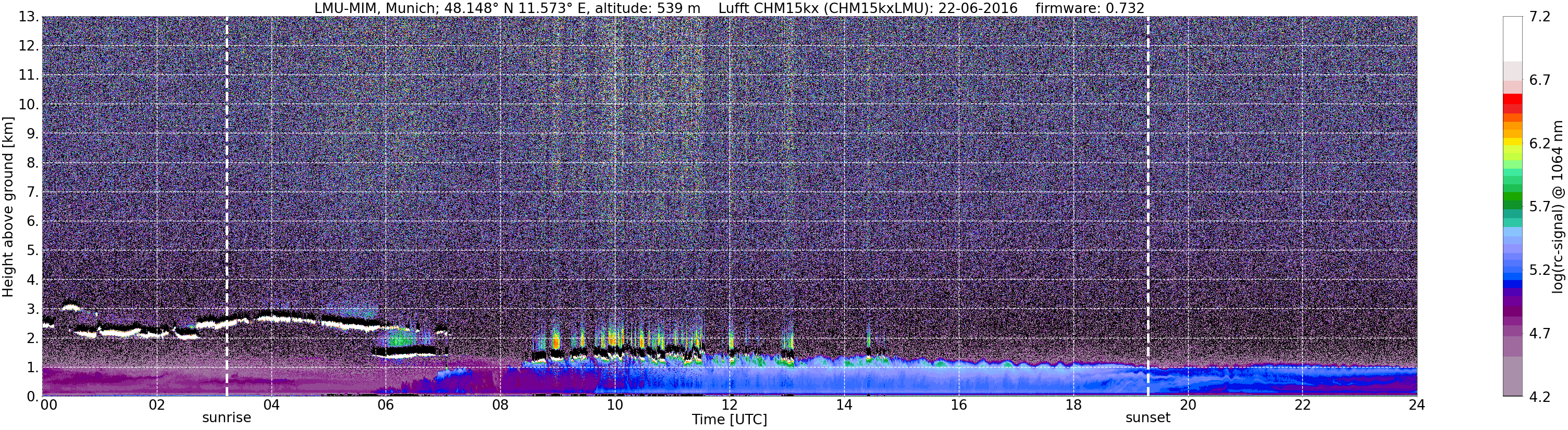1568x430 pixels.
Task: Click the "firmware: 0.732" text in title
Action: [x=1090, y=8]
